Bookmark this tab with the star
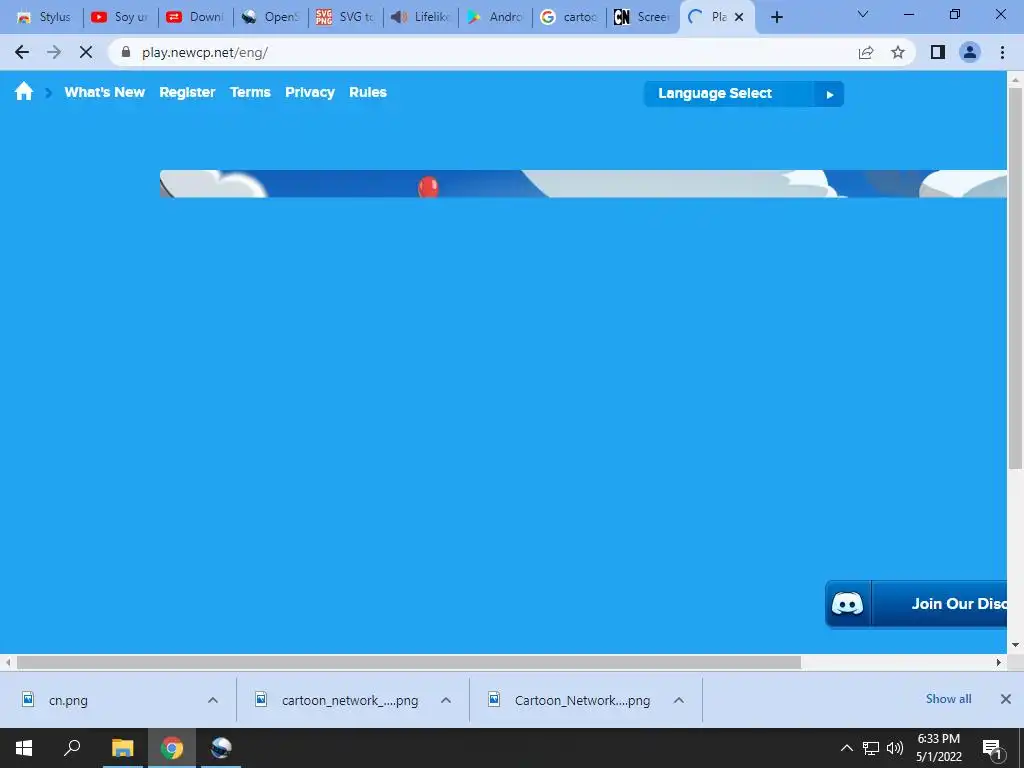 [898, 52]
